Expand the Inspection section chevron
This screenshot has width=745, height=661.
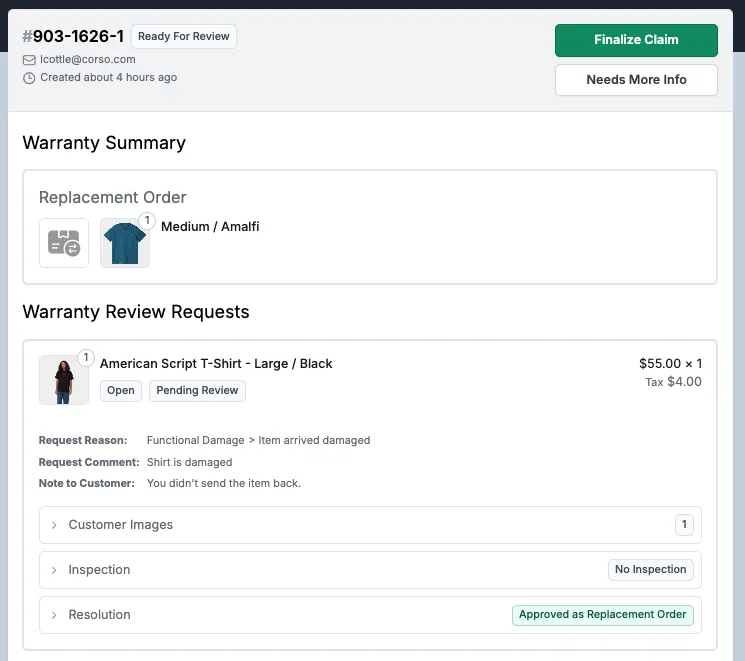[54, 570]
